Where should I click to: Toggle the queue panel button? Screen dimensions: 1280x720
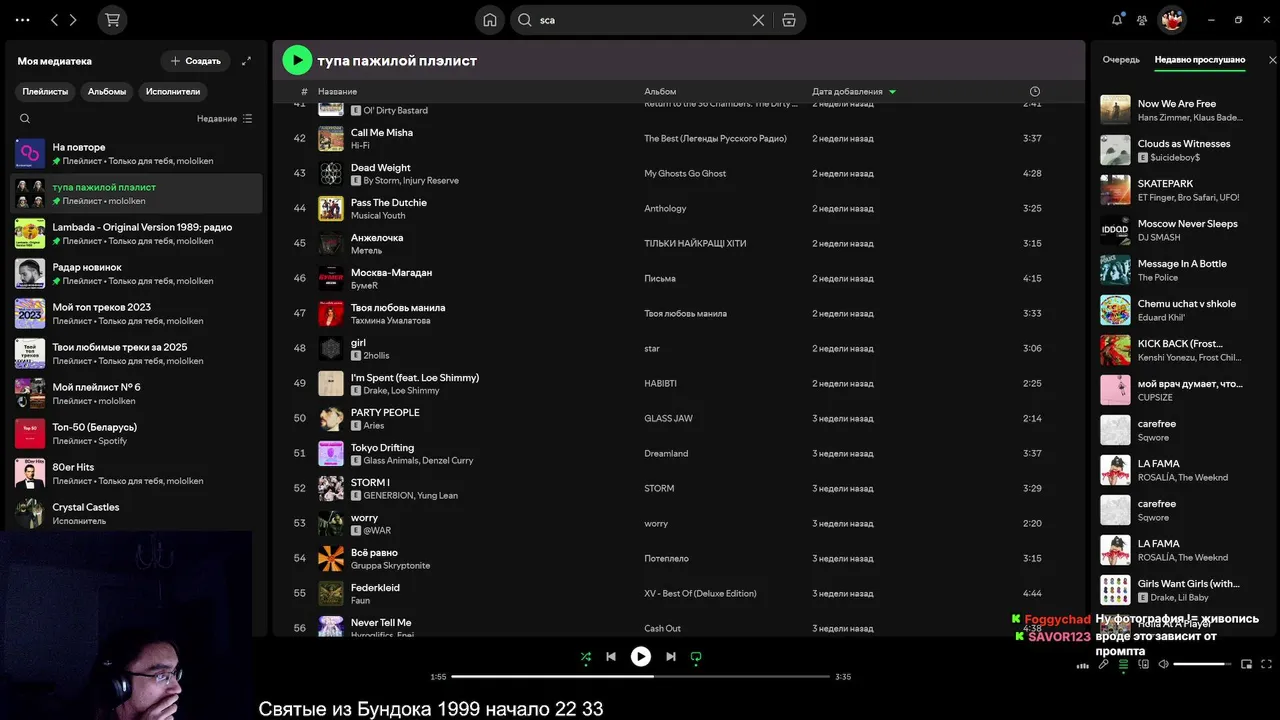(x=1123, y=664)
